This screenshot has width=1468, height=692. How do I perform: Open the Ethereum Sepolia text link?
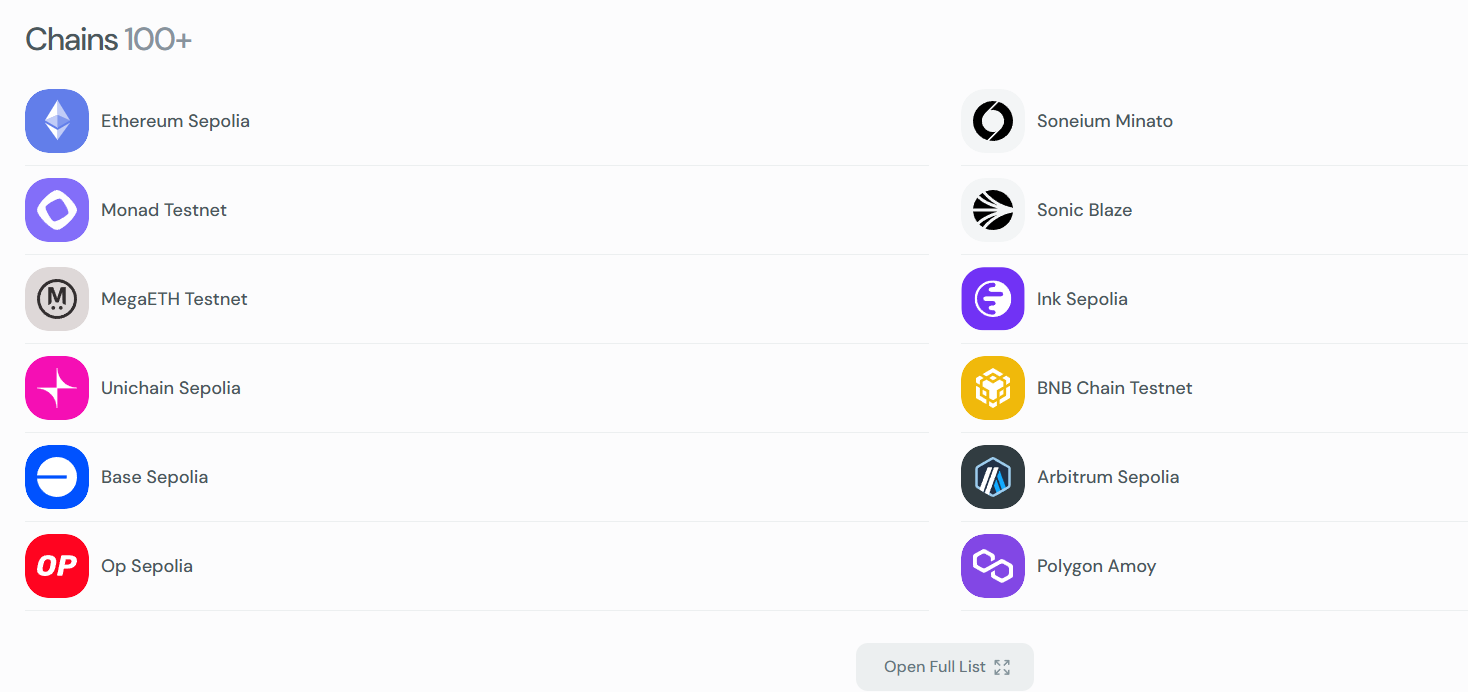click(x=175, y=121)
